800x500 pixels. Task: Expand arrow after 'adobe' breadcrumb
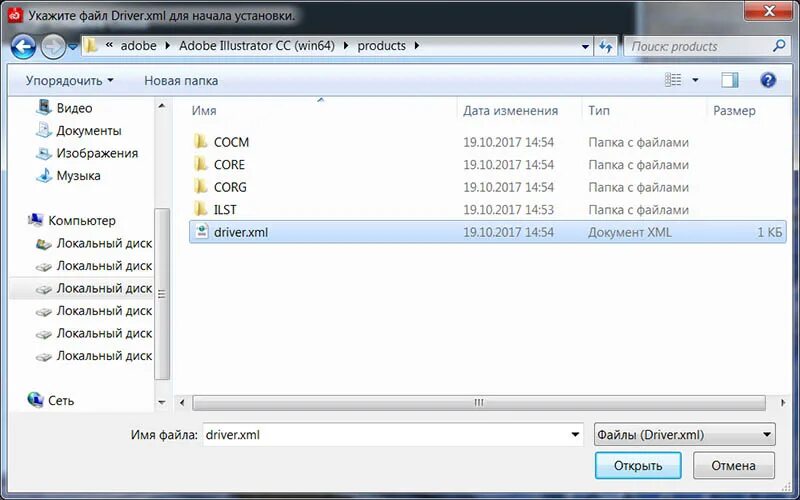point(167,45)
